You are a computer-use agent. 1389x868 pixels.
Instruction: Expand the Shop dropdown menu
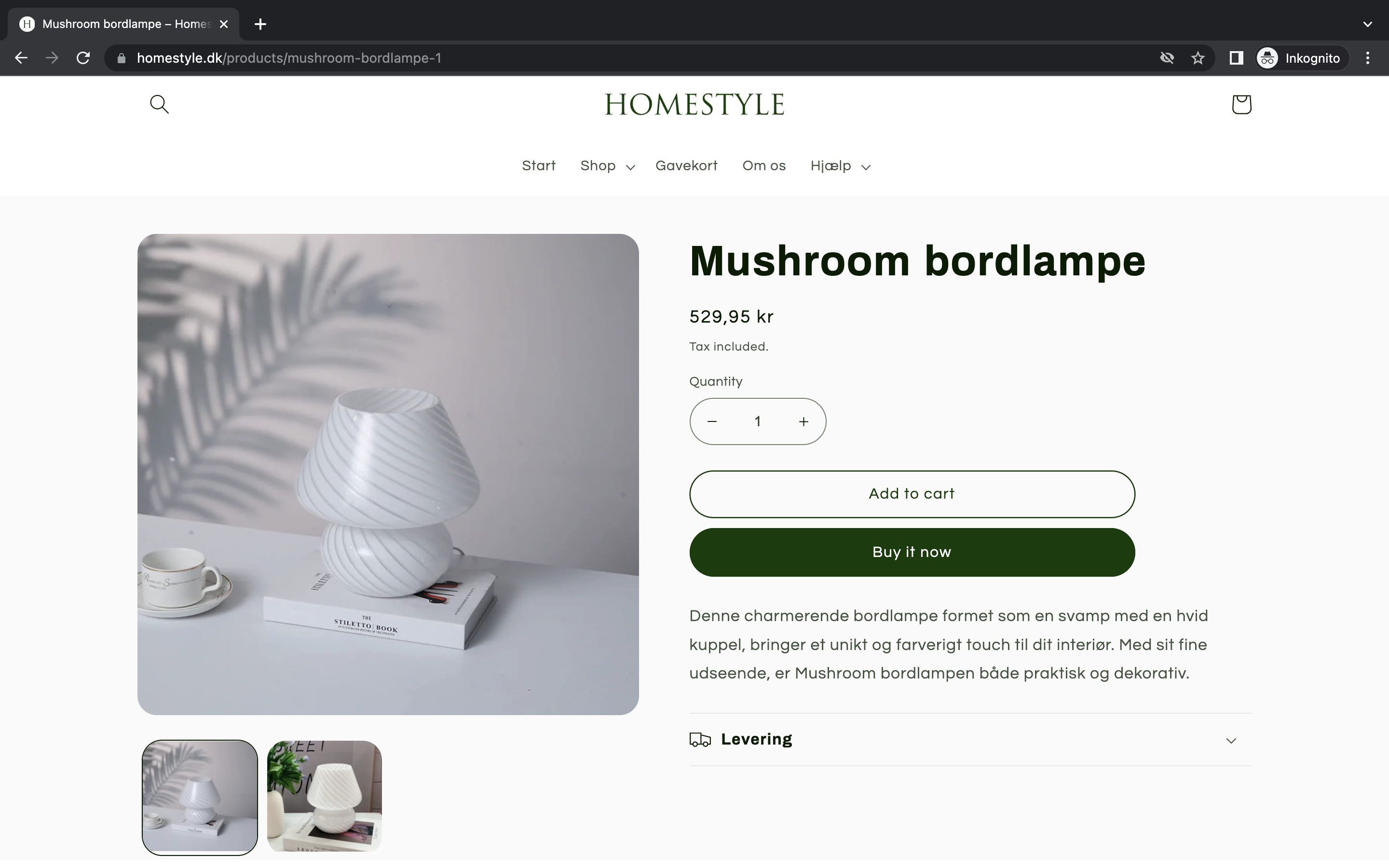(x=607, y=166)
